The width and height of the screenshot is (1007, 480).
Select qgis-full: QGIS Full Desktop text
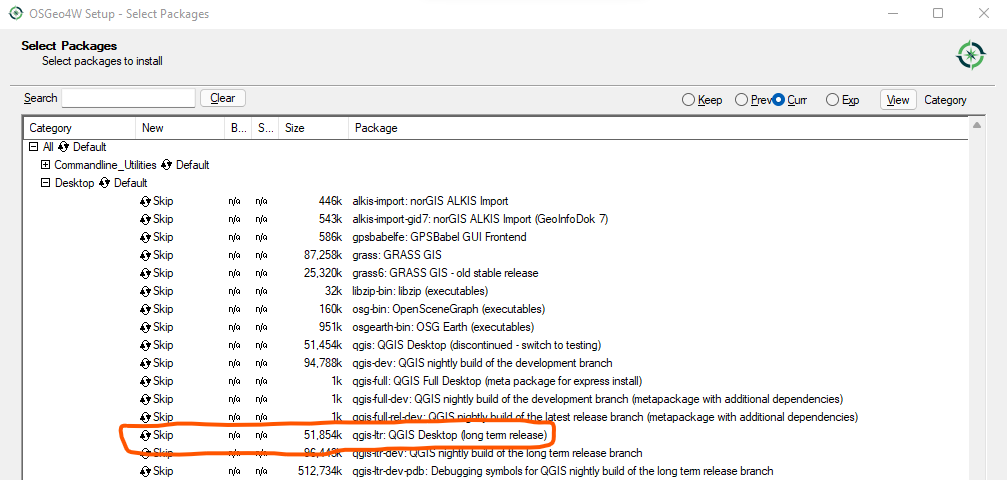pyautogui.click(x=497, y=381)
